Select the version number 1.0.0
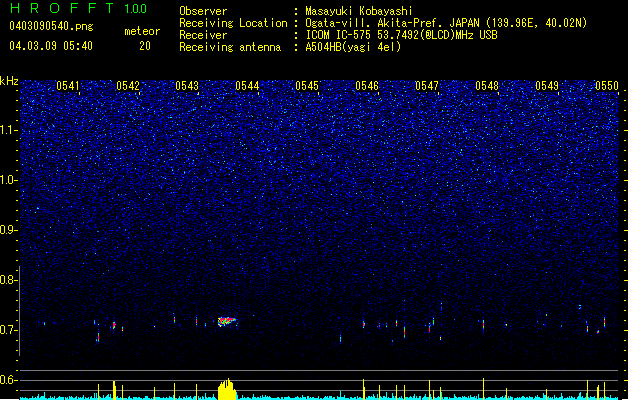This screenshot has height=400, width=629. (136, 8)
